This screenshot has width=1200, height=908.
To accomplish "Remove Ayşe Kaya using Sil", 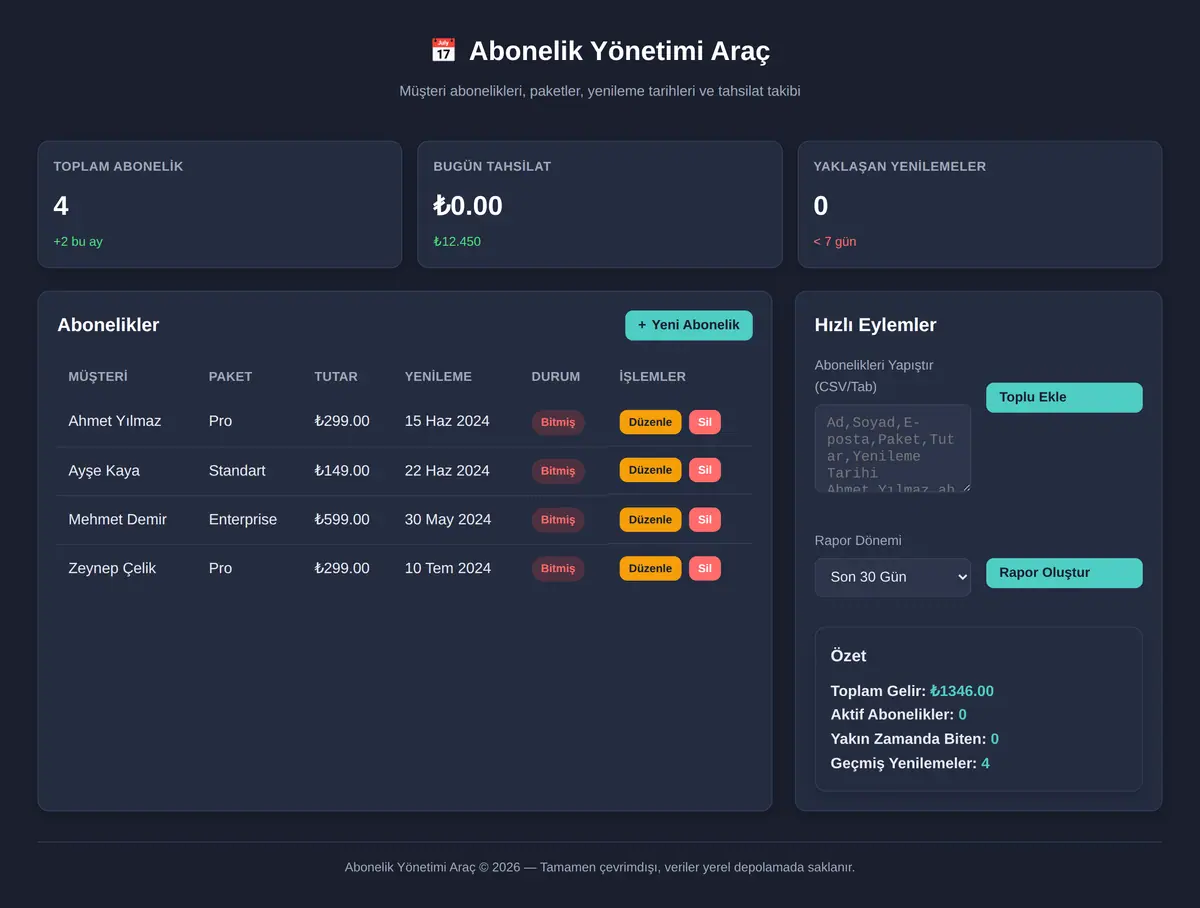I will click(705, 470).
